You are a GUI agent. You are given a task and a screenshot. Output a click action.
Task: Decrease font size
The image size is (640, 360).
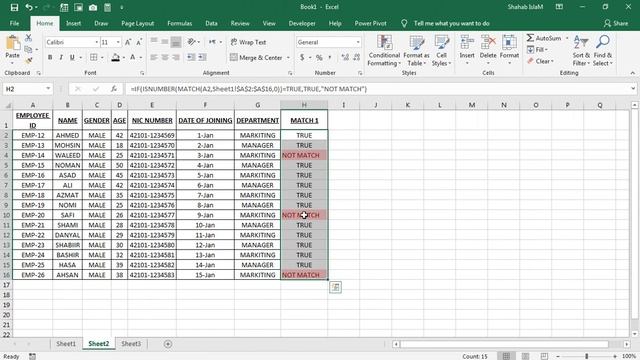click(139, 42)
